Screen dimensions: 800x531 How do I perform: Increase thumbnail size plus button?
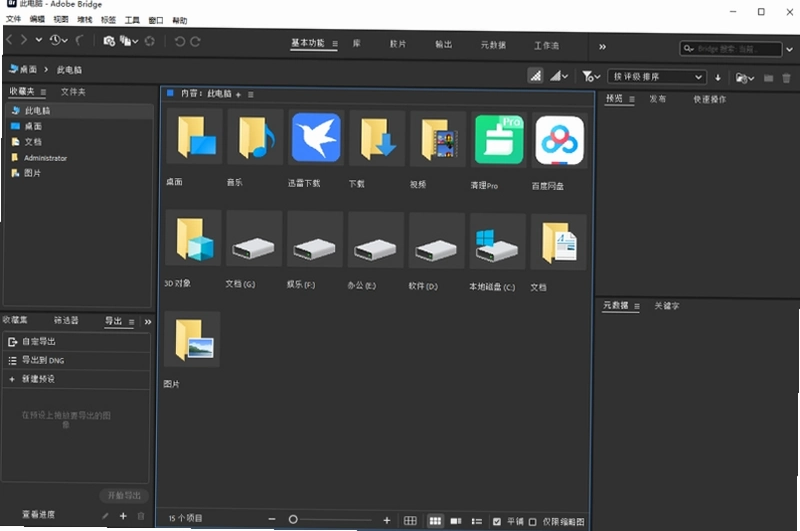point(386,520)
